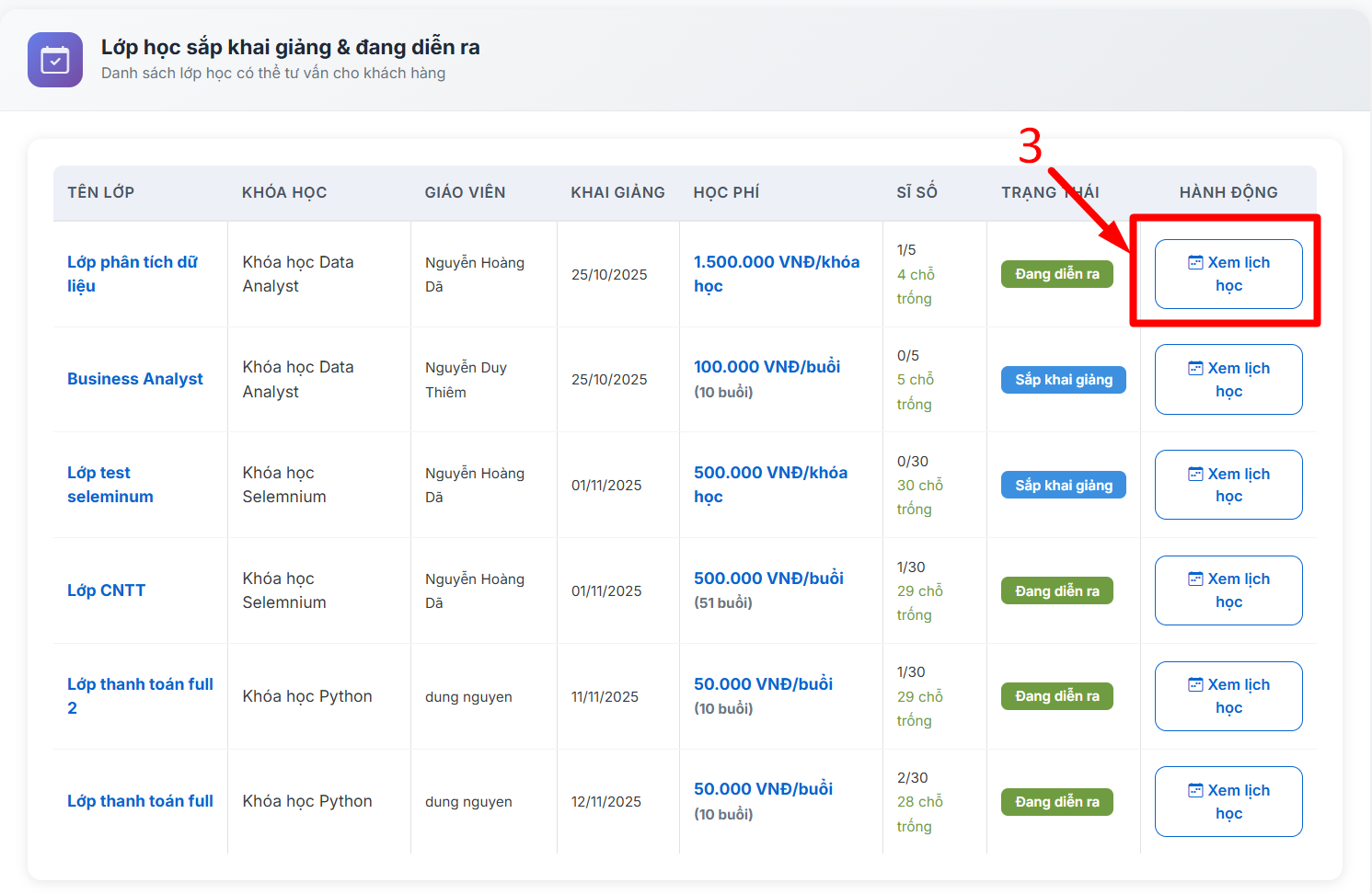Click Xem lịch học for Lớp test seleminum
Image resolution: width=1372 pixels, height=894 pixels.
pos(1228,485)
